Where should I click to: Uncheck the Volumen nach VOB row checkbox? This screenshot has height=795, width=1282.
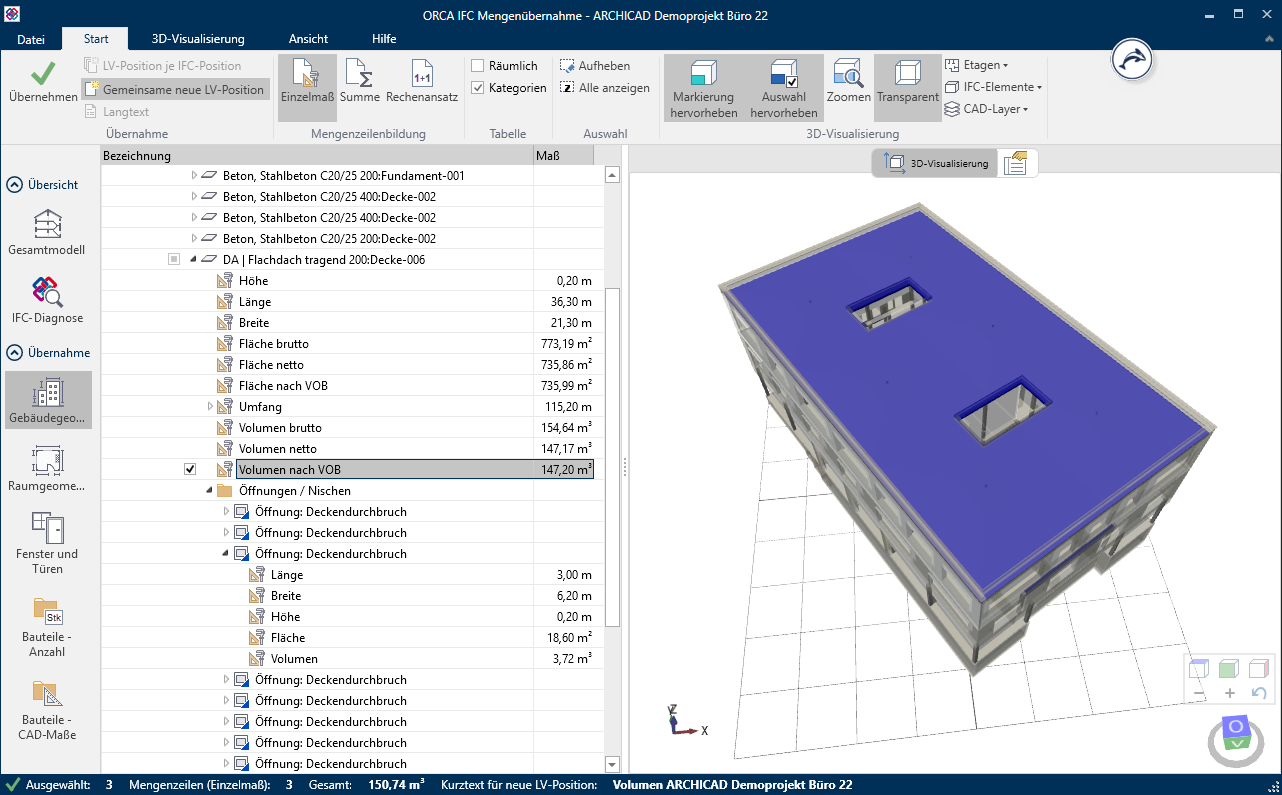click(190, 470)
